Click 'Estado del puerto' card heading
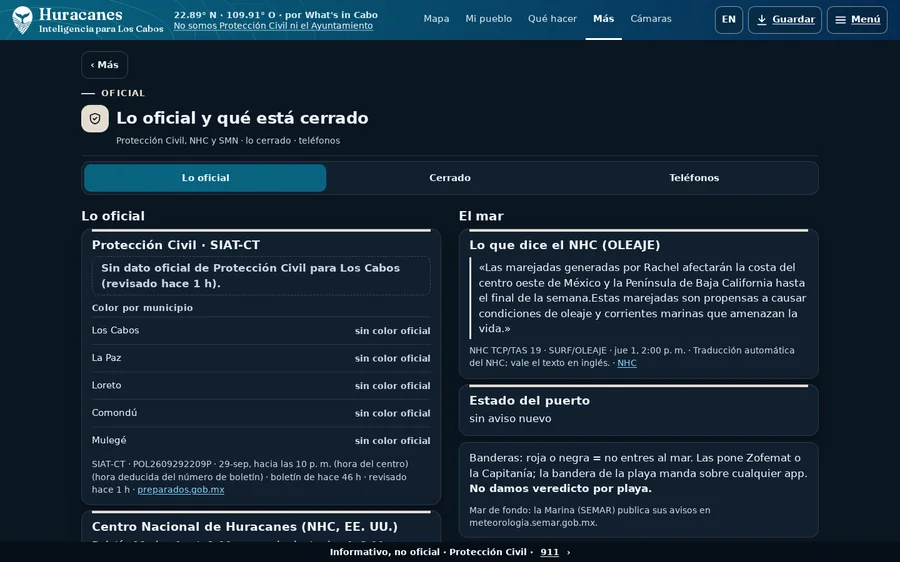The width and height of the screenshot is (900, 562). [529, 401]
